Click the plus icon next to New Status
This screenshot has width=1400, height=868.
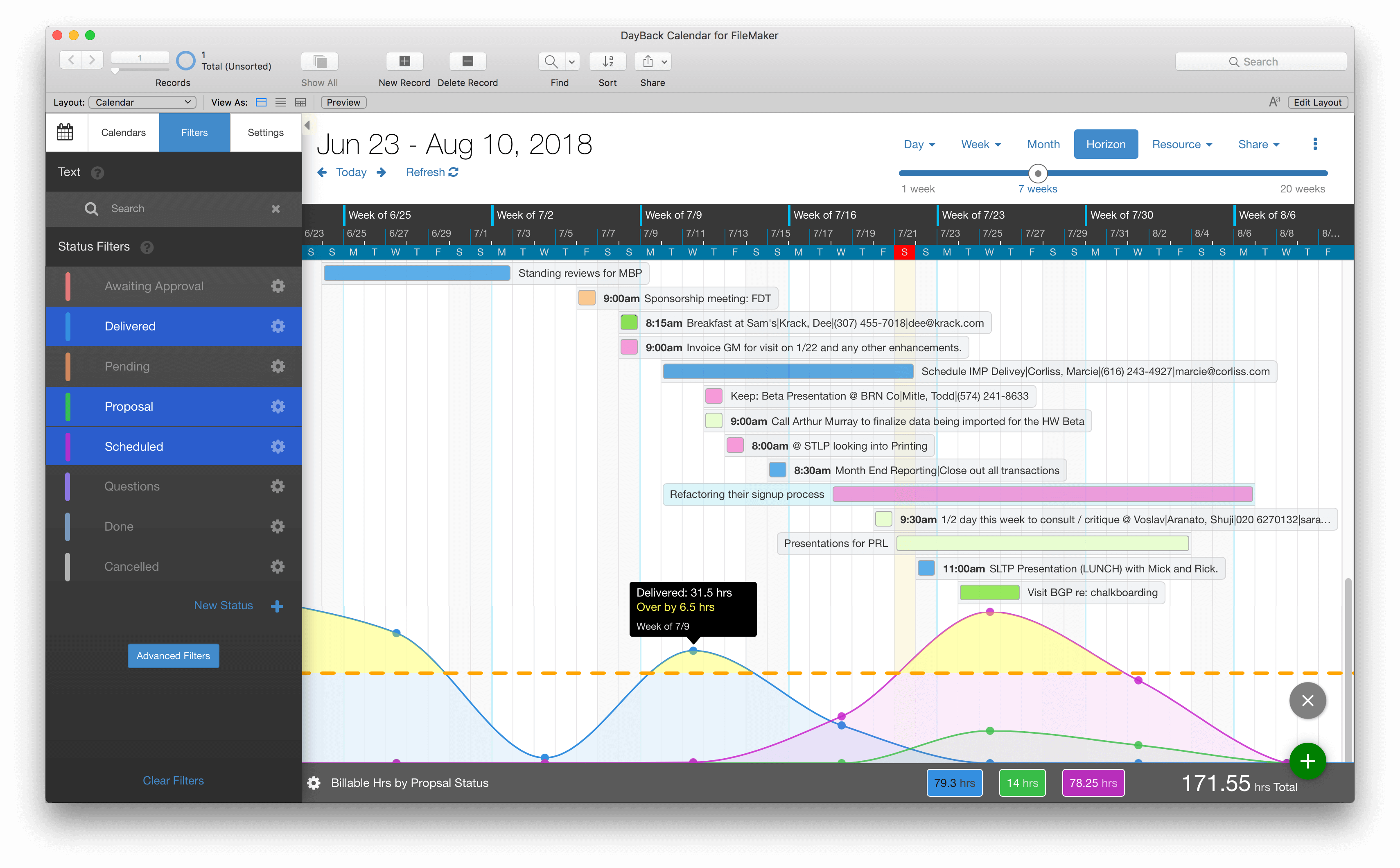point(277,606)
